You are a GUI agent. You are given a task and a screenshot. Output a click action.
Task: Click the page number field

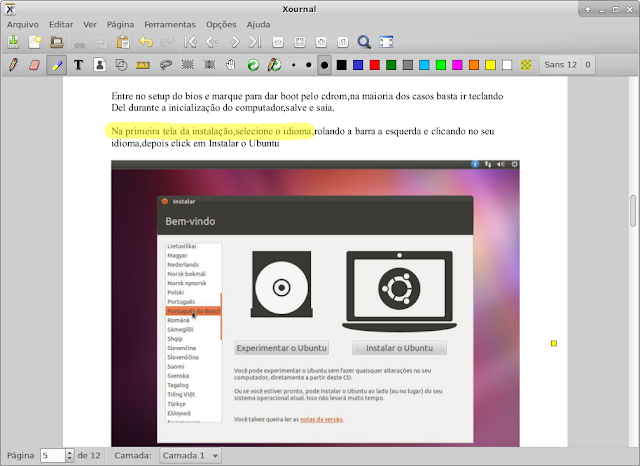(x=53, y=455)
